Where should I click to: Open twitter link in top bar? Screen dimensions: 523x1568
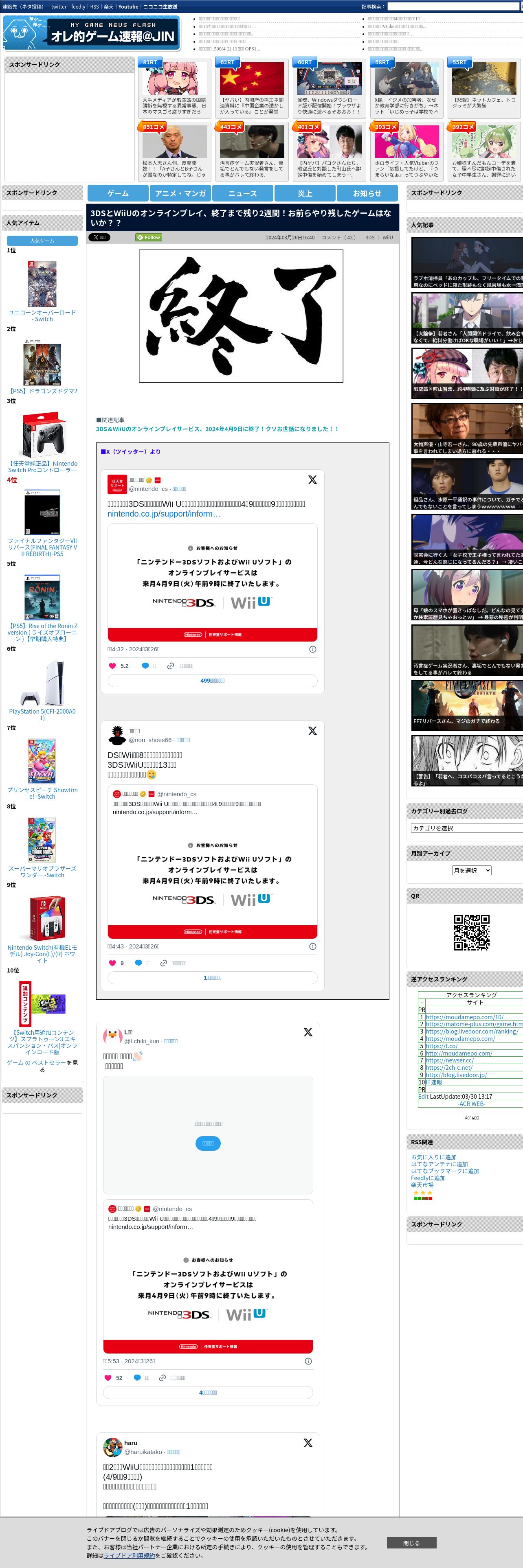(58, 7)
